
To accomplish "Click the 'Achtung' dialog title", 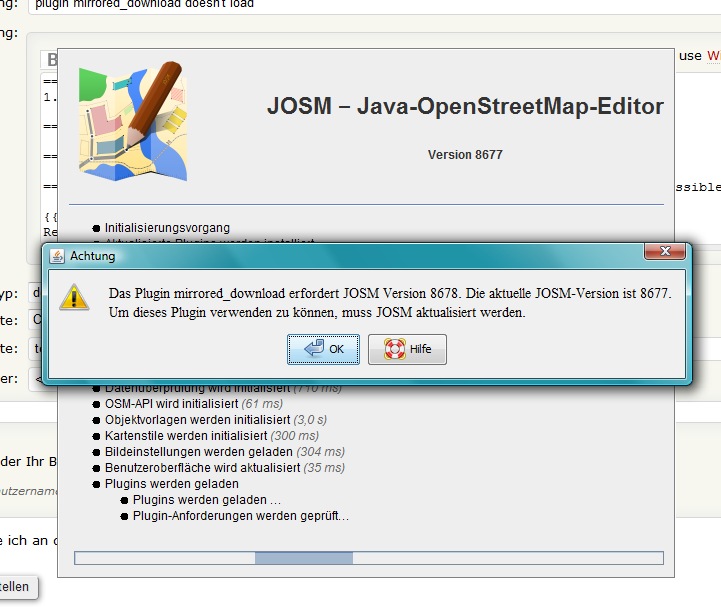I will pyautogui.click(x=92, y=256).
